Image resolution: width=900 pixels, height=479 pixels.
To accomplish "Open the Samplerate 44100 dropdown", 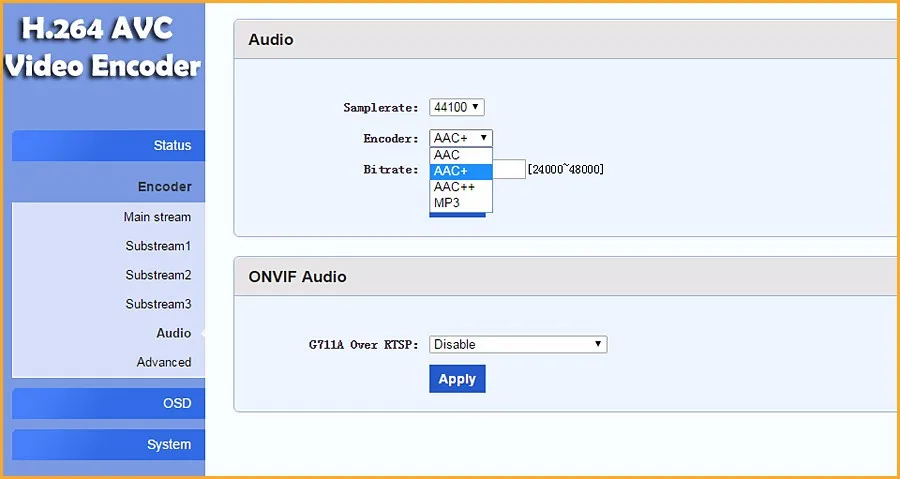I will [457, 107].
